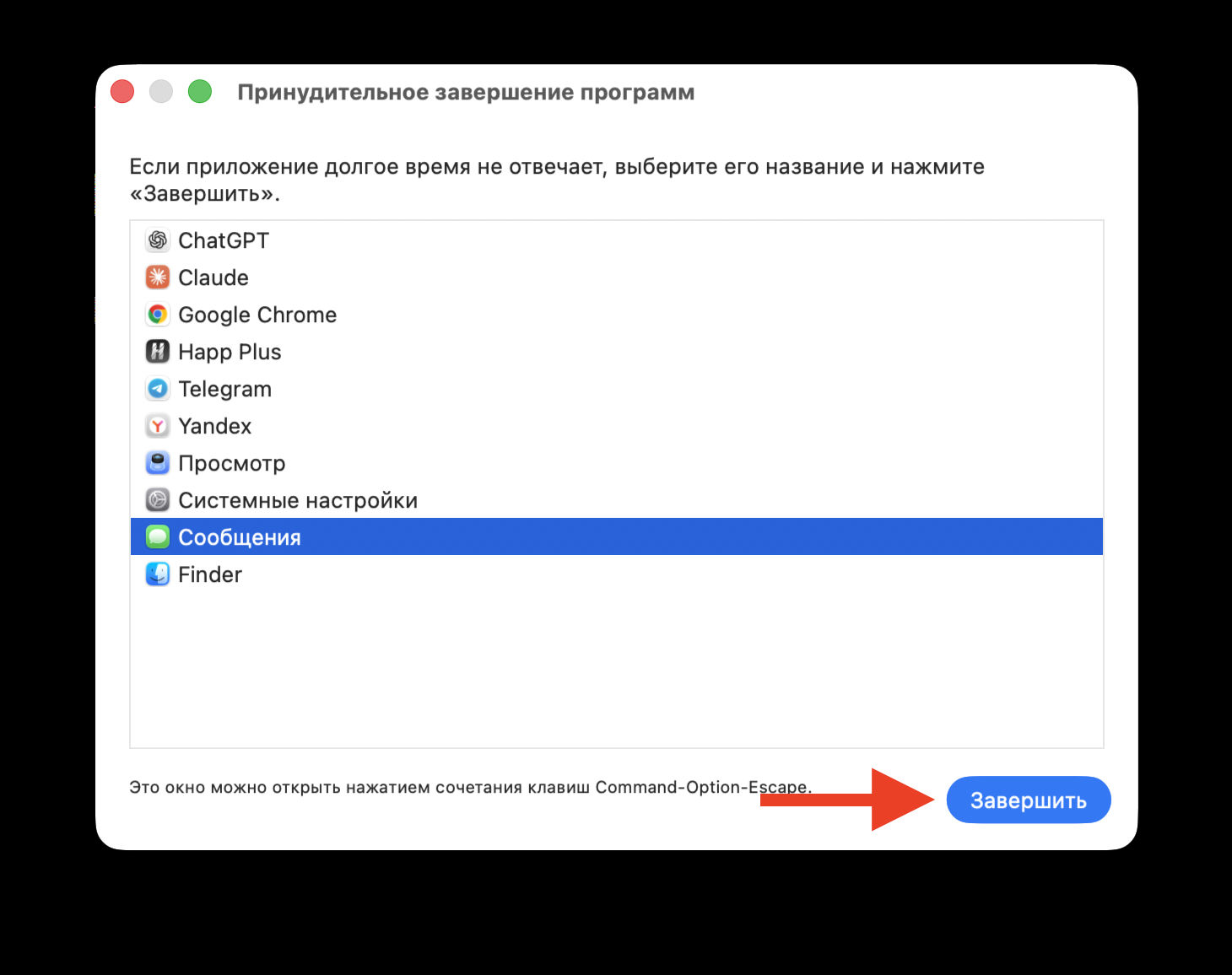Click the Finder icon in the list
1232x975 pixels.
158,574
